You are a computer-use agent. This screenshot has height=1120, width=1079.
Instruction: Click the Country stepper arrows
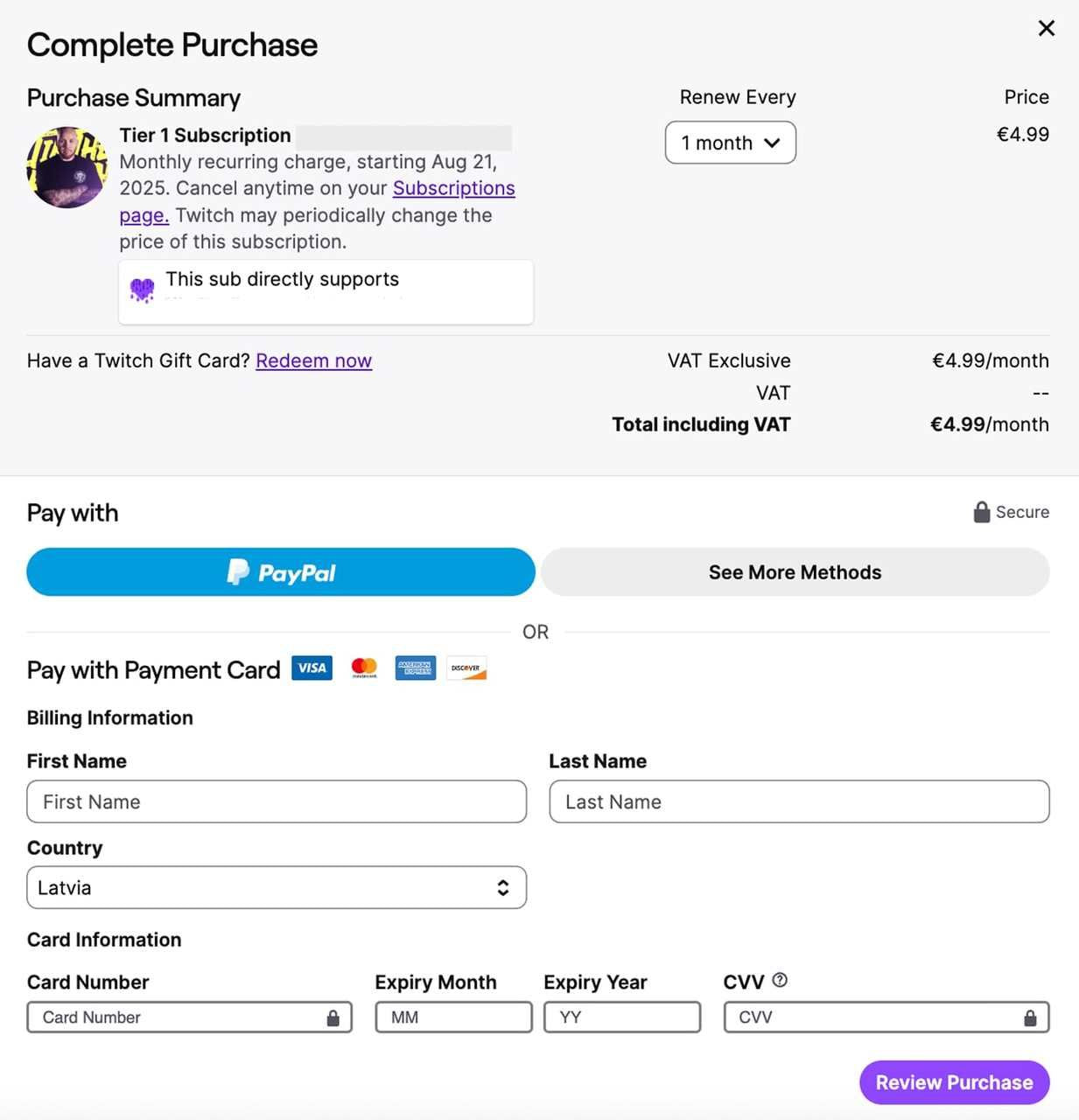(x=503, y=887)
